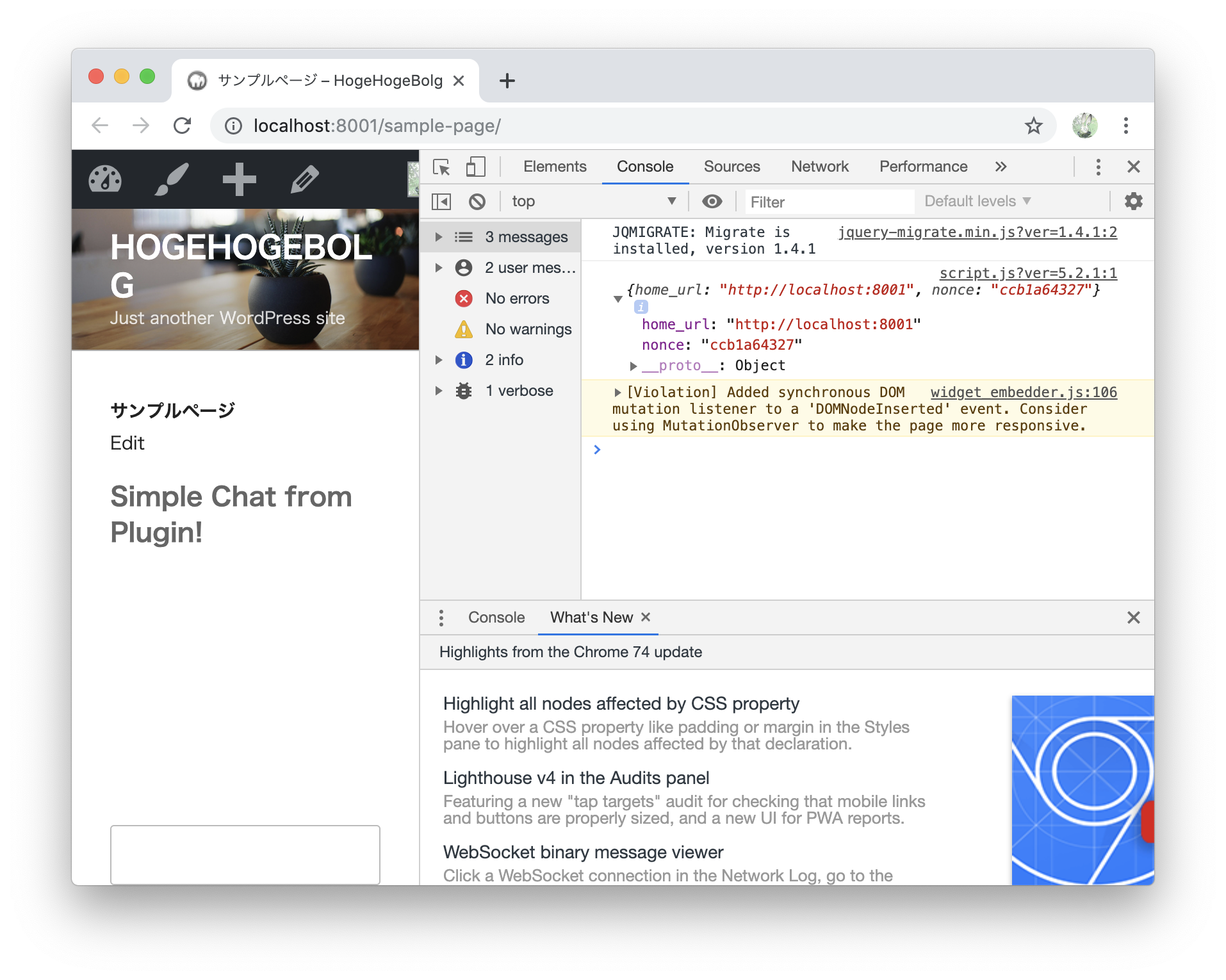Click the WordPress New content plus icon

[x=238, y=179]
